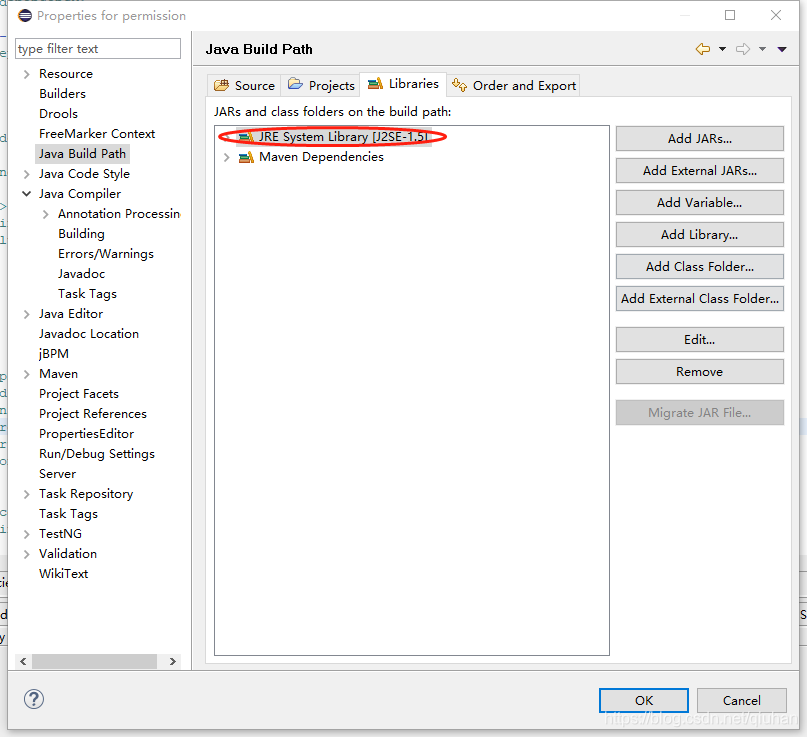Select Run/Debug Settings item

[97, 454]
